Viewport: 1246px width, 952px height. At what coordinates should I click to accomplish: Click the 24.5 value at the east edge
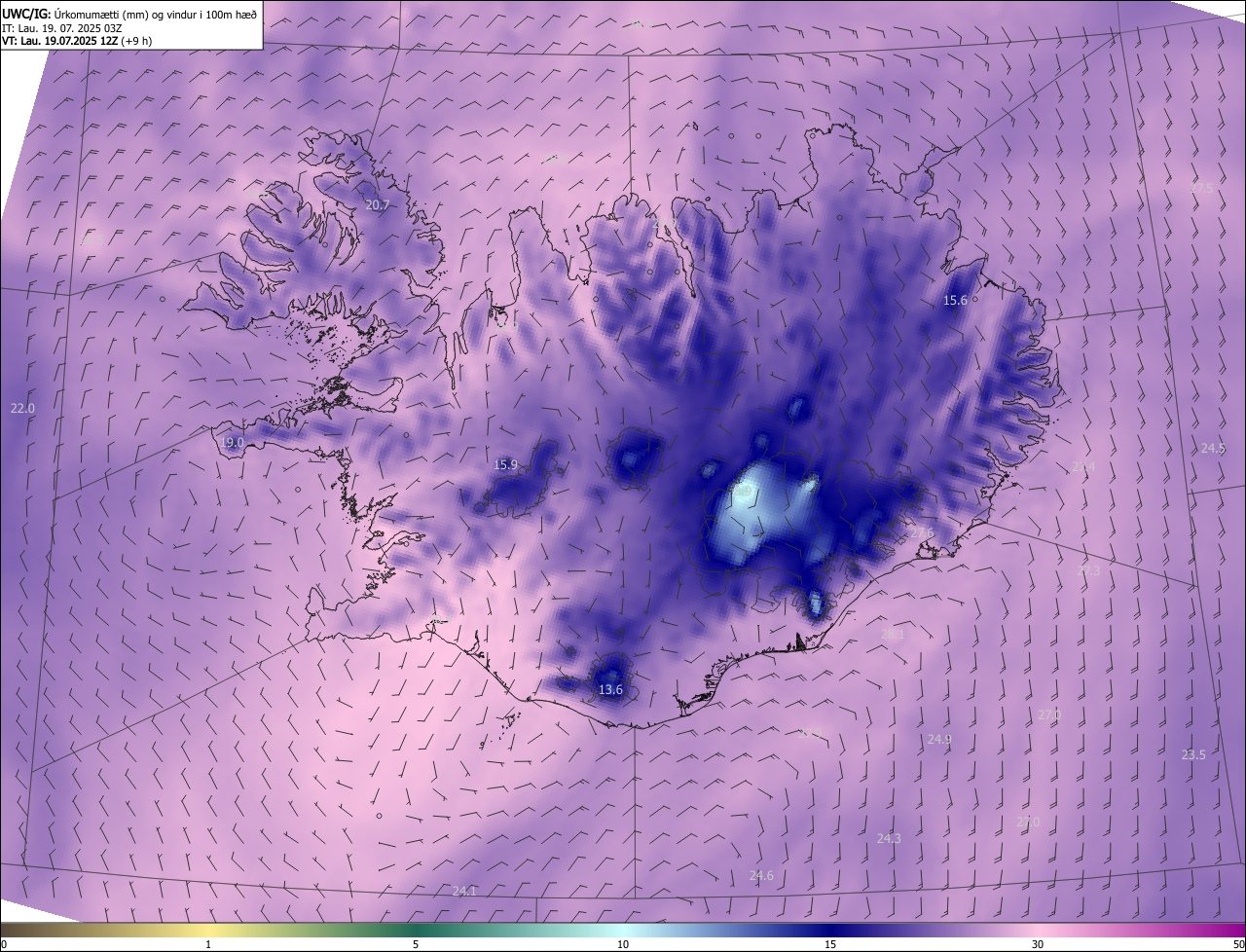[1213, 449]
